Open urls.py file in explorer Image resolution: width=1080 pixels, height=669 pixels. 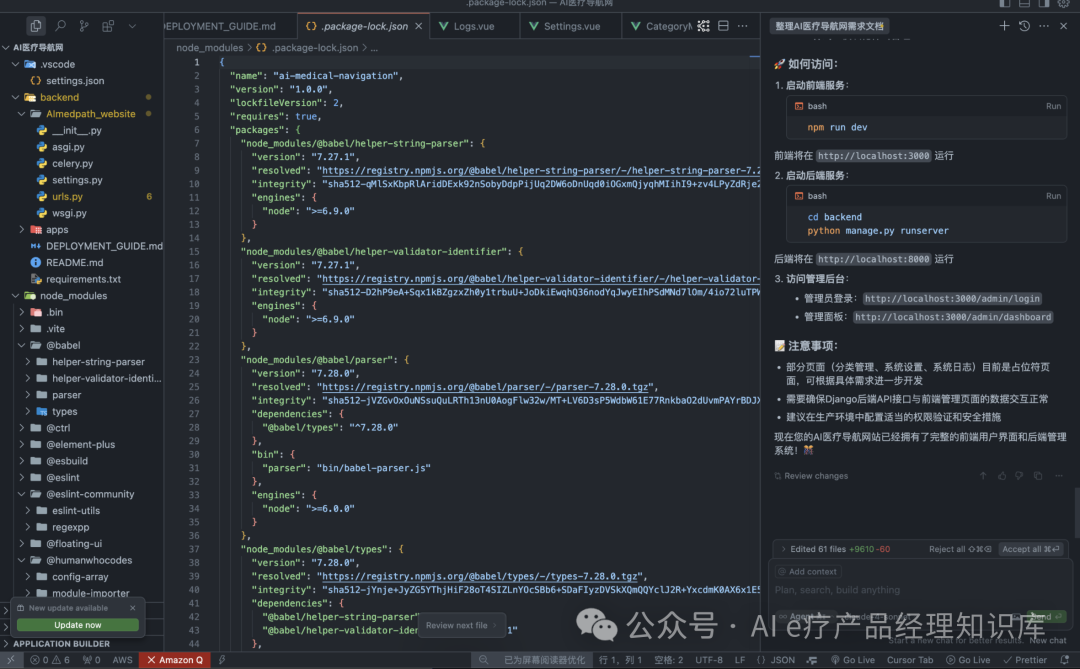click(x=67, y=196)
